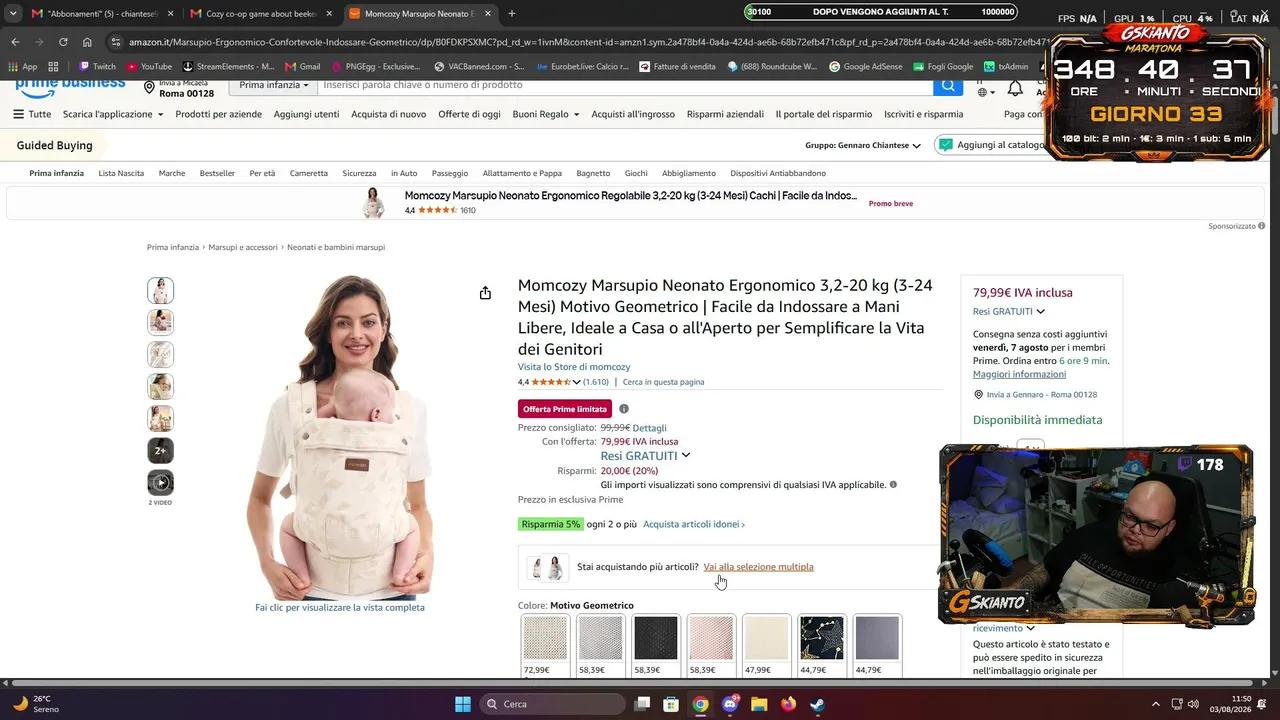
Task: Go to the browser home page
Action: coord(87,42)
